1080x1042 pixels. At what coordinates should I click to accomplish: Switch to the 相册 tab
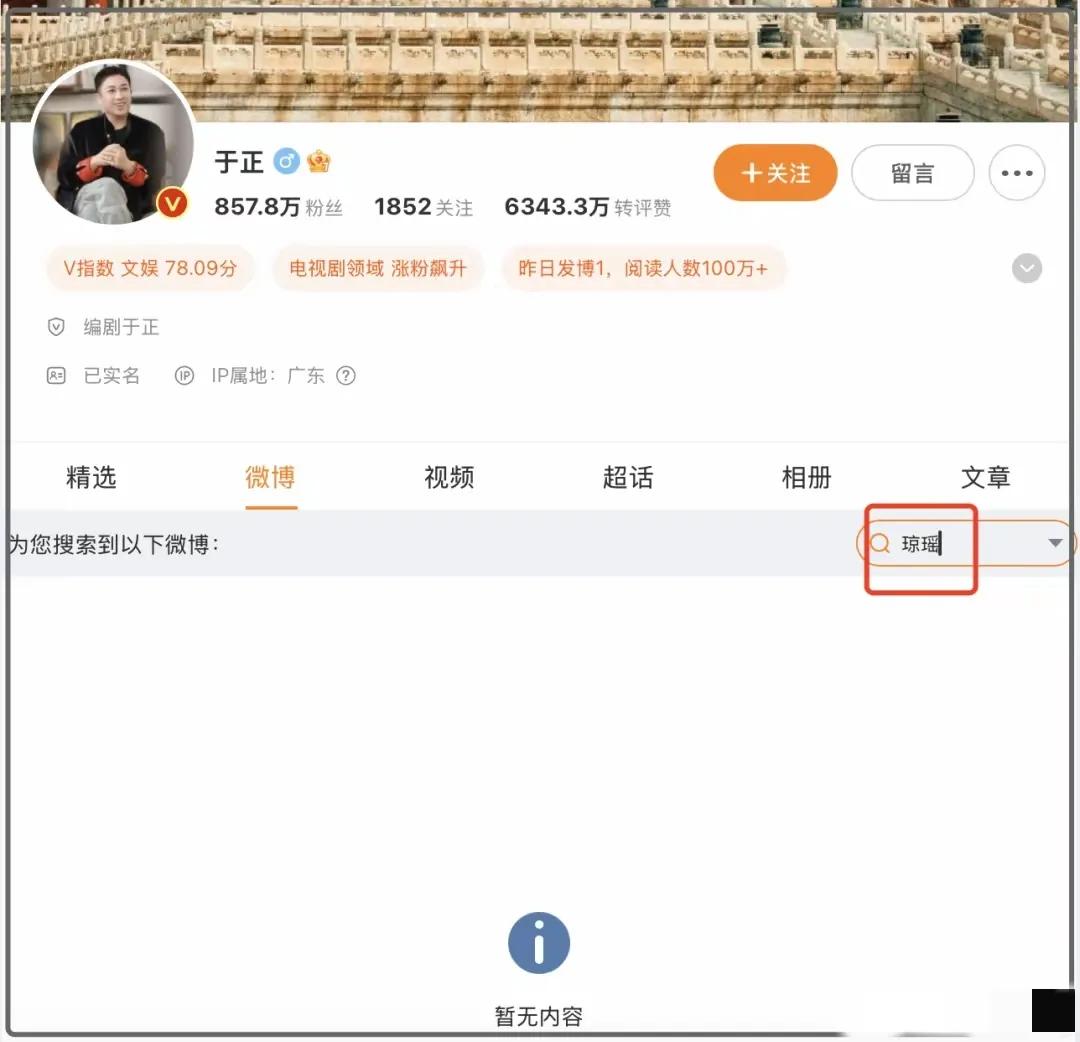coord(807,477)
